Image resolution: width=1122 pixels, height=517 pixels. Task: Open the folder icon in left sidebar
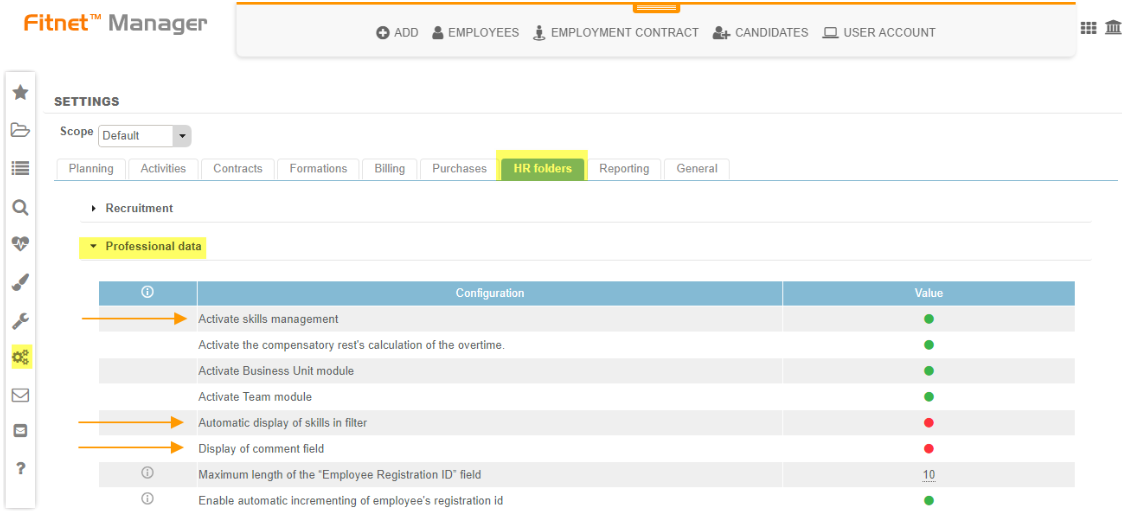click(x=20, y=130)
